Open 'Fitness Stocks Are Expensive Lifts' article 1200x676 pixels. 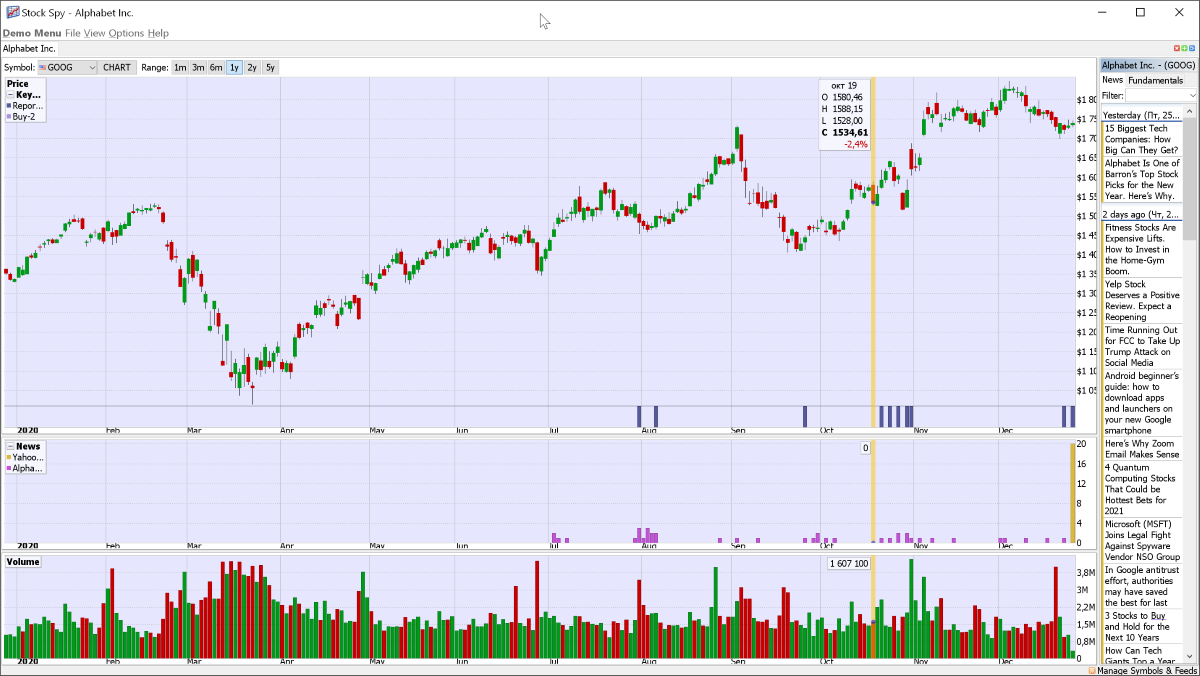pos(1142,249)
